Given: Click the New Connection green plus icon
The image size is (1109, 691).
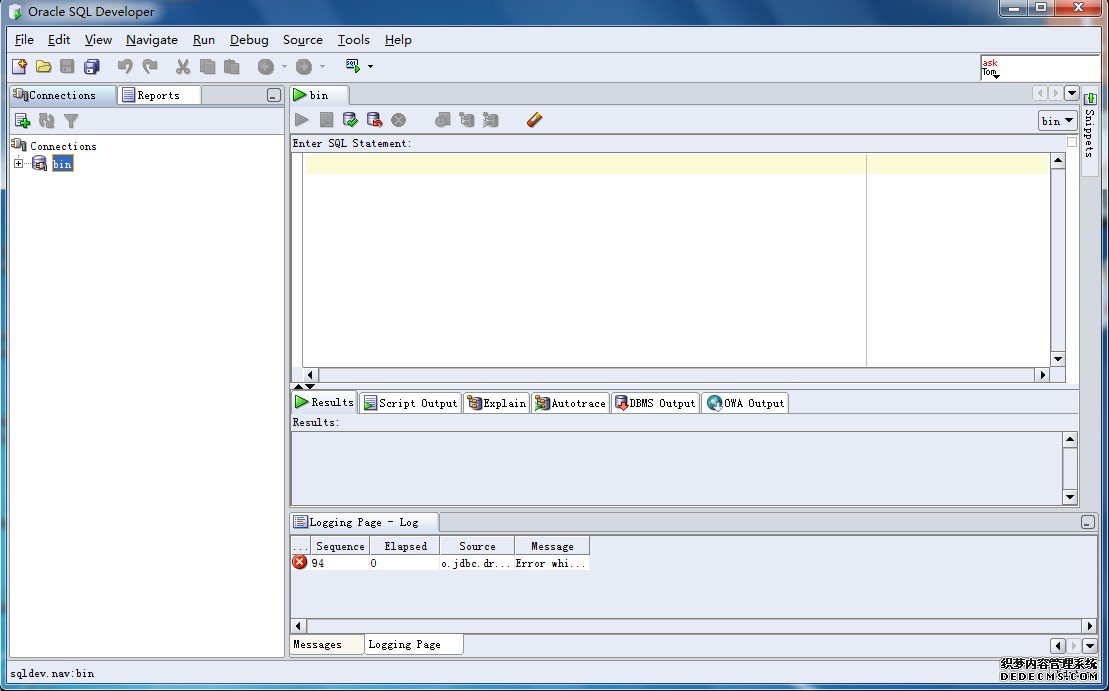Looking at the screenshot, I should [22, 121].
